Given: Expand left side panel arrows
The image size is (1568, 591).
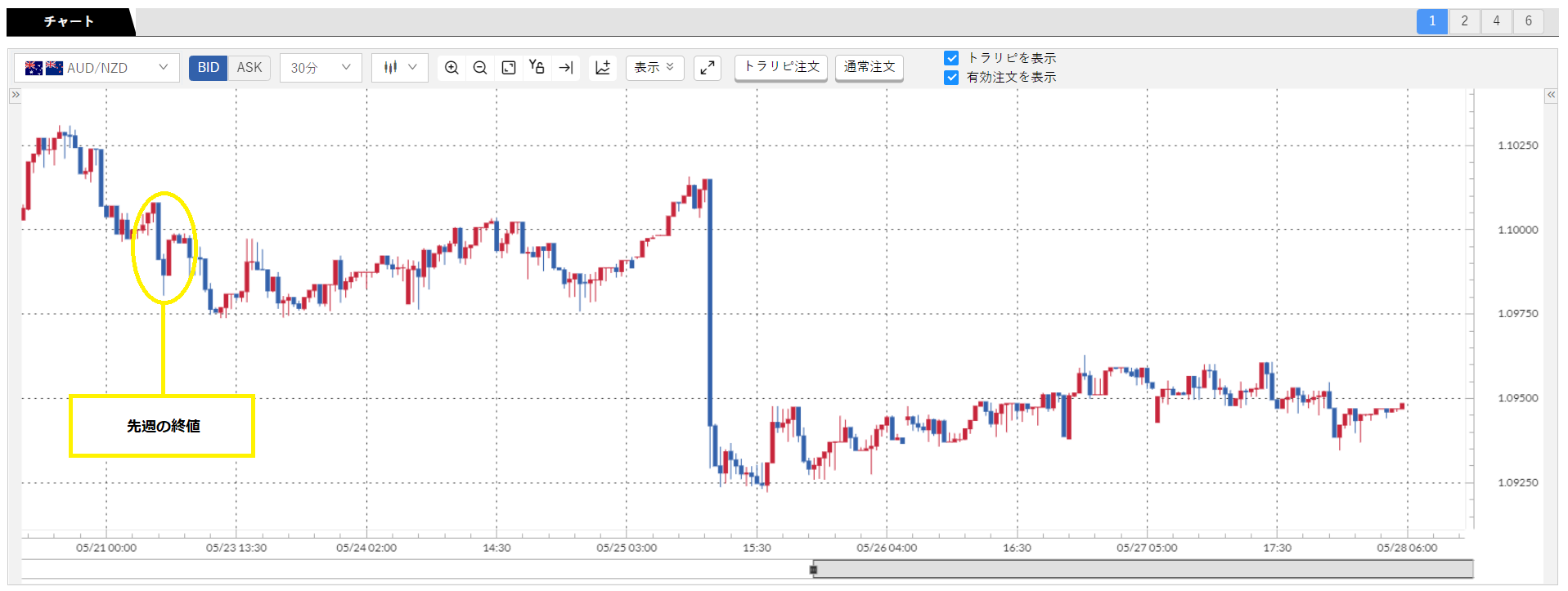Looking at the screenshot, I should [15, 95].
